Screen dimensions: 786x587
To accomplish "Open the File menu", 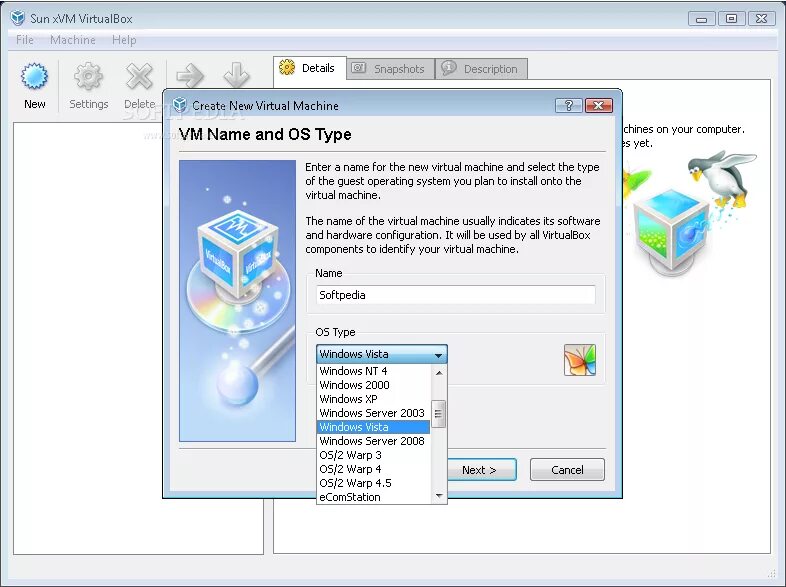I will click(x=25, y=40).
